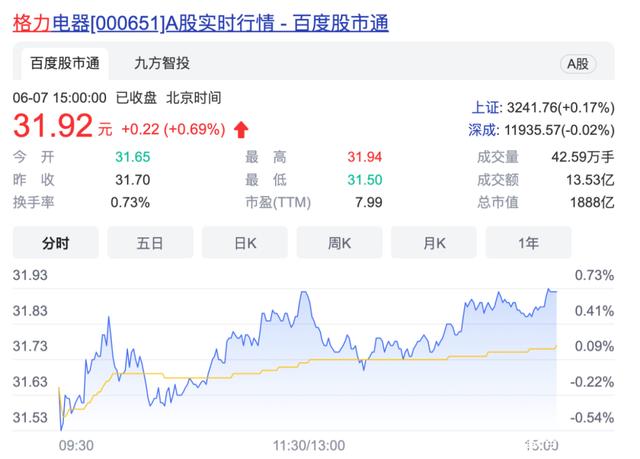Click the 0.41% right axis label
The width and height of the screenshot is (640, 459).
tap(594, 311)
